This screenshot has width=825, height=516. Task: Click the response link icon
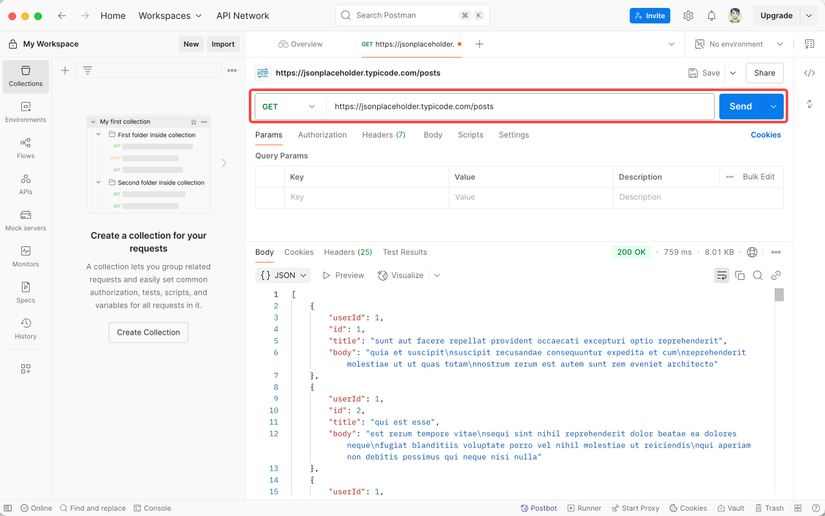776,275
